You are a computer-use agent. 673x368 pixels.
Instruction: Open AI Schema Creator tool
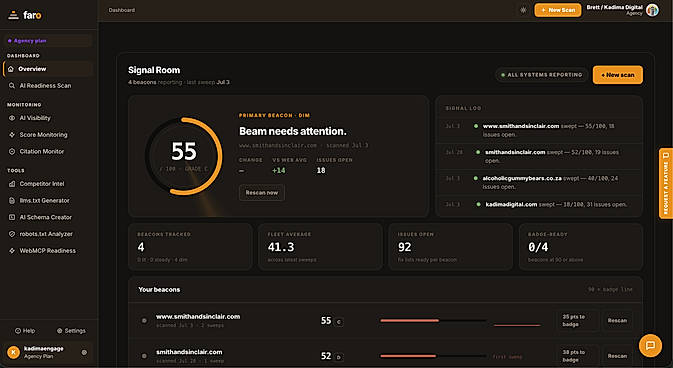click(x=48, y=217)
